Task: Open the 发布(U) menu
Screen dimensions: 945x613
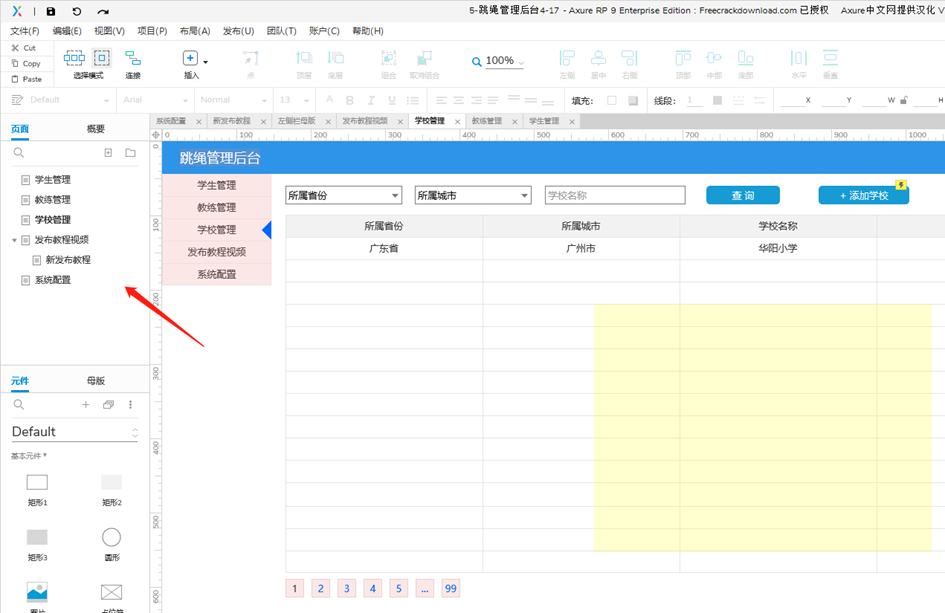Action: pos(239,31)
